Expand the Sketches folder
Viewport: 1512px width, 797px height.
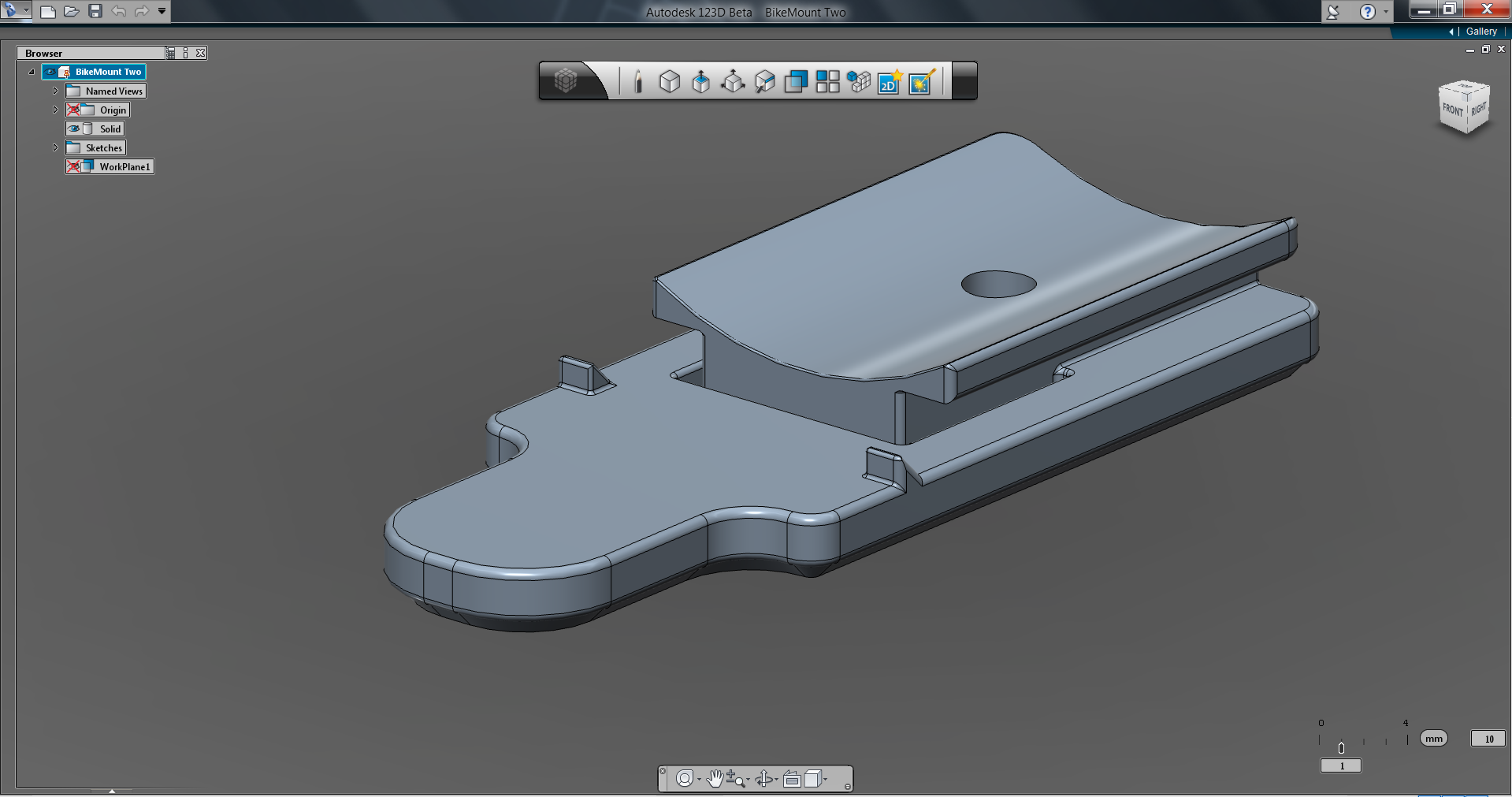click(55, 147)
